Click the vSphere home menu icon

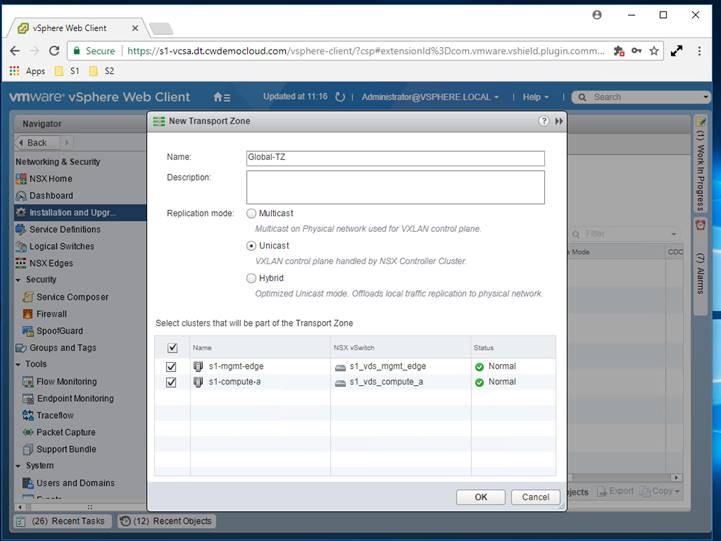(x=222, y=97)
